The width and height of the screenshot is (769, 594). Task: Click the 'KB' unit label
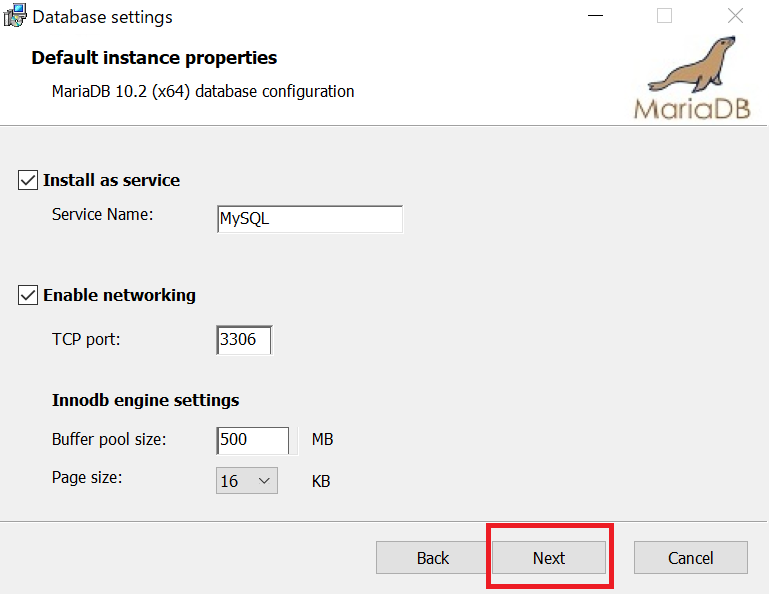(x=321, y=481)
